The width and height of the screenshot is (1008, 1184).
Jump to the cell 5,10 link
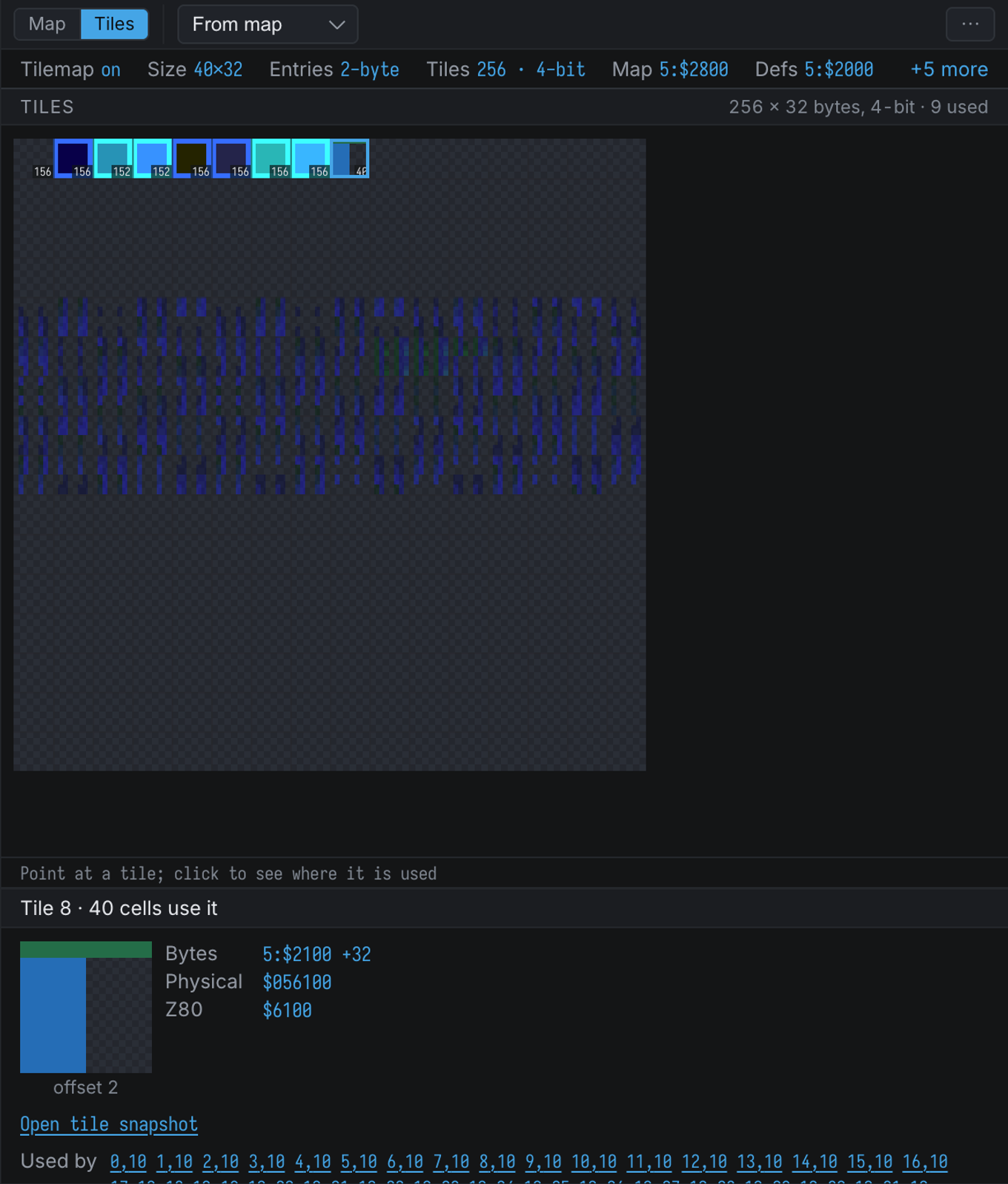(x=359, y=1162)
